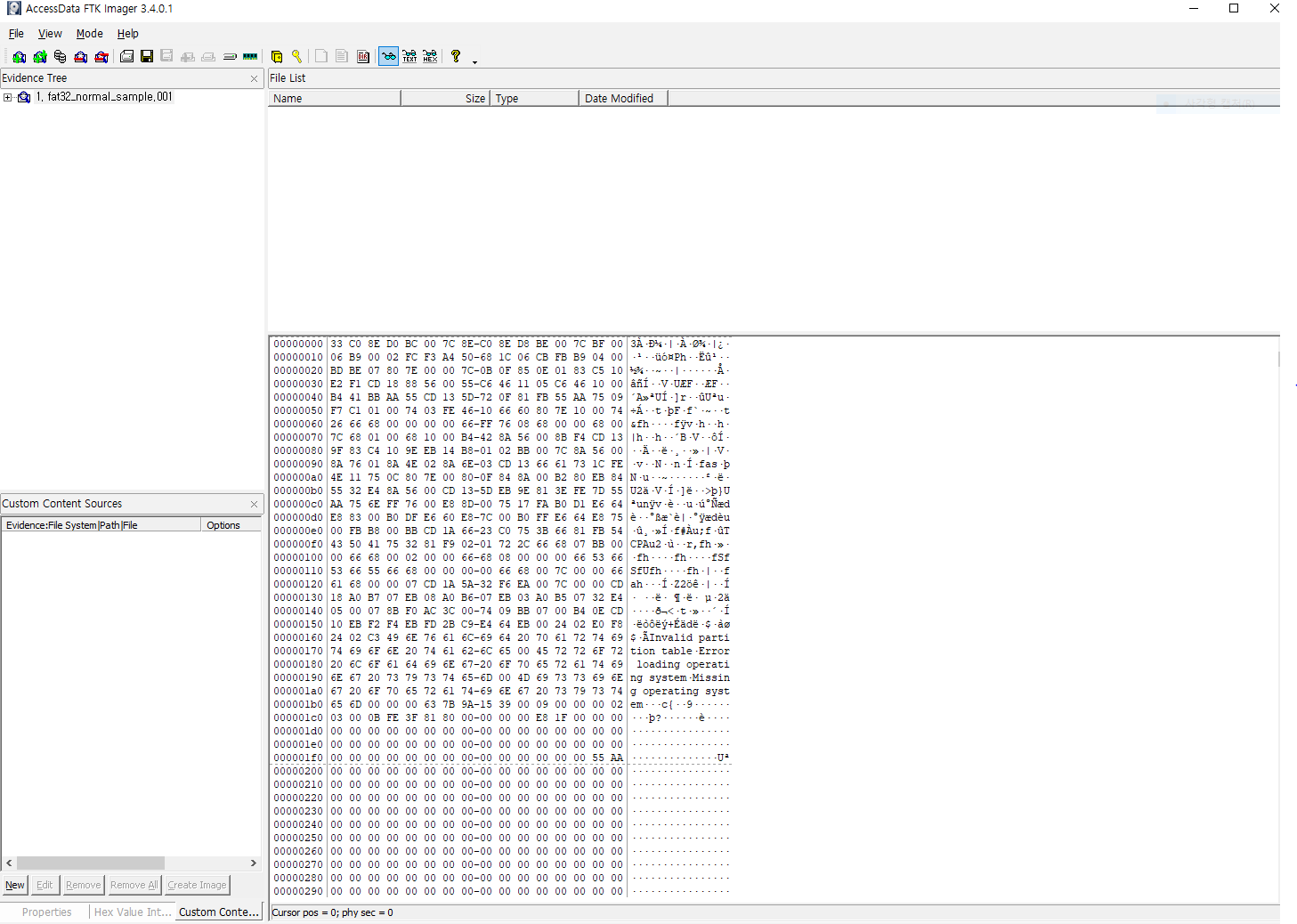Open the toolbar options dropdown arrow
Viewport: 1297px width, 924px height.
474,61
